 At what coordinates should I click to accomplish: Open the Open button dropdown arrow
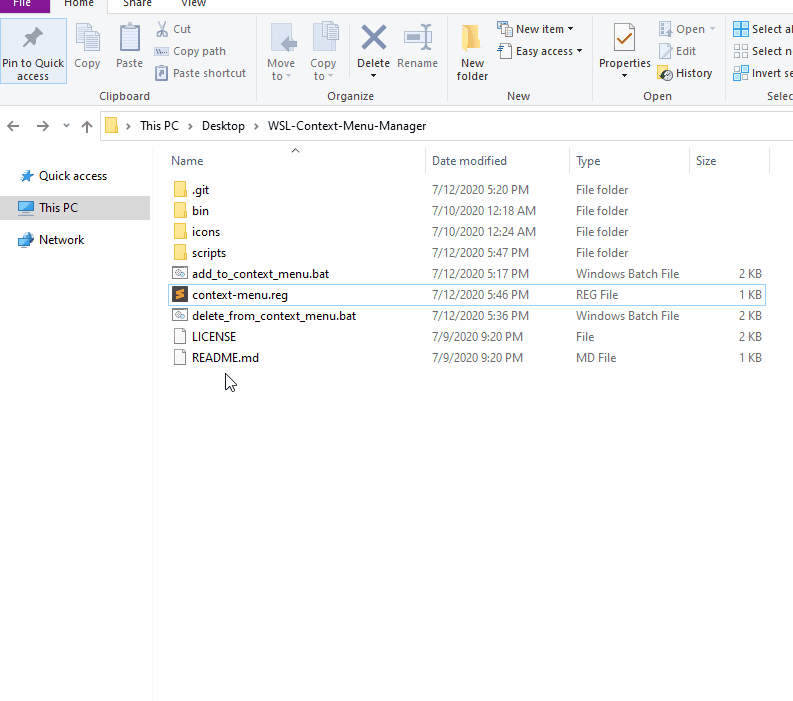[713, 29]
